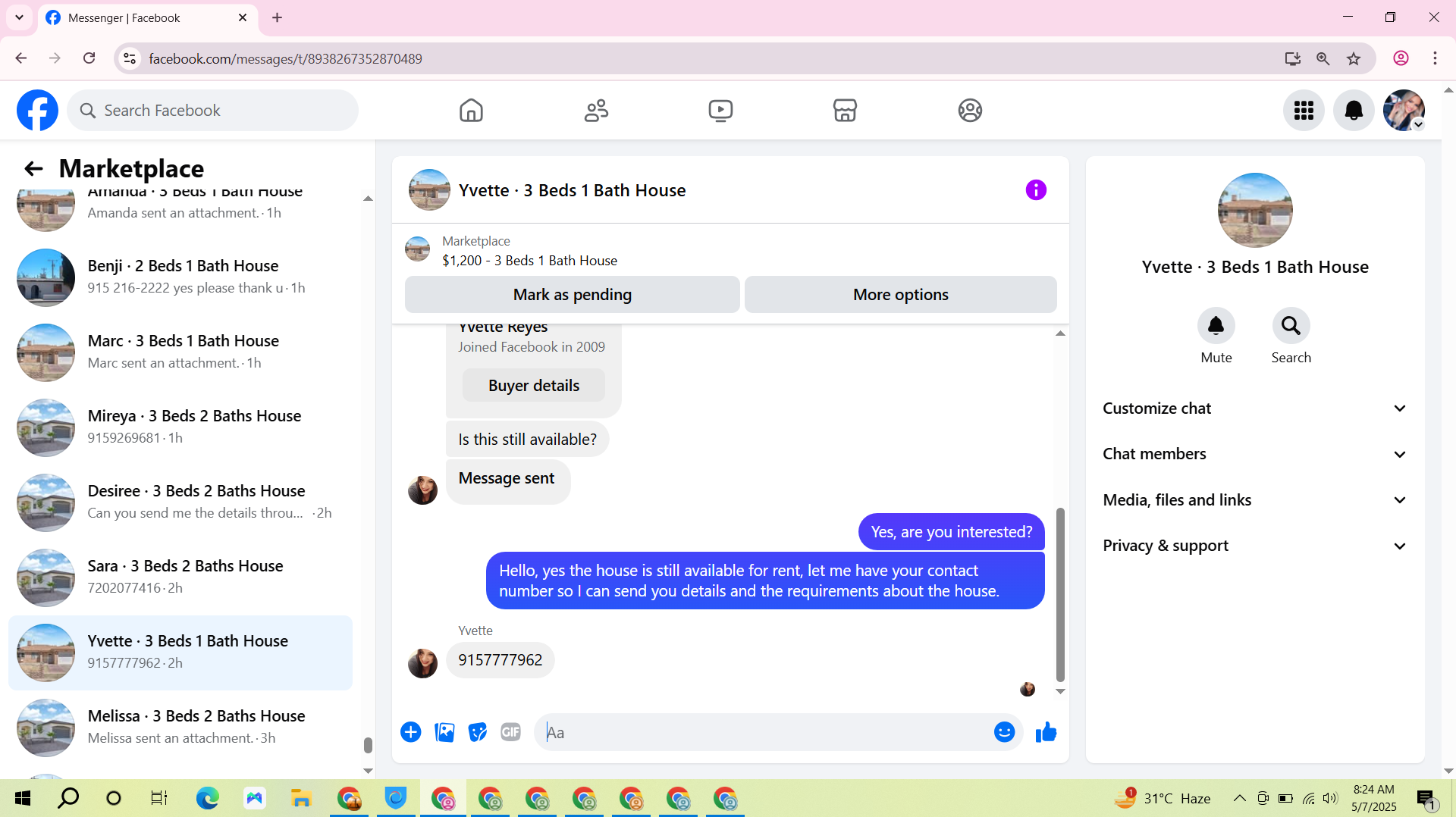
Task: Open Melissa 3 Beds 2 Baths conversation
Action: 180,728
